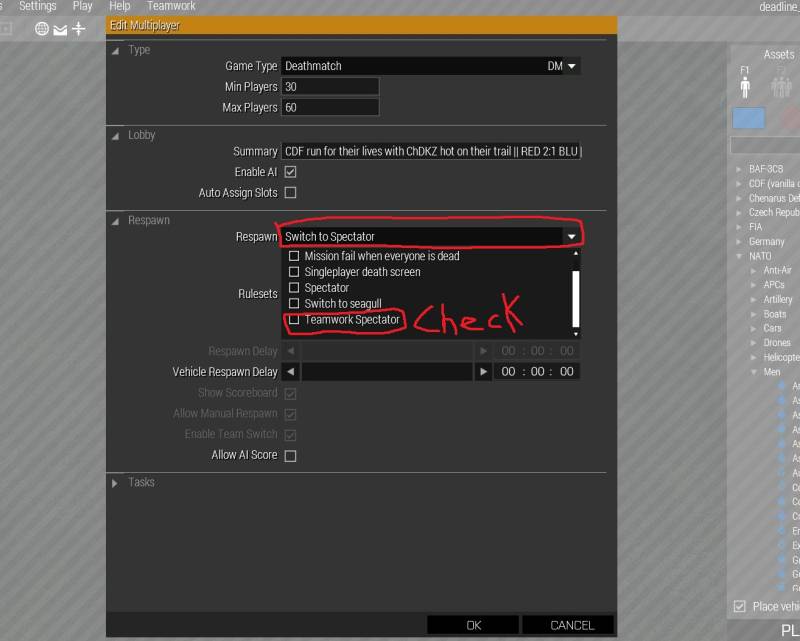The width and height of the screenshot is (800, 641).
Task: Select the group composition (F2) asset mode
Action: pyautogui.click(x=781, y=87)
